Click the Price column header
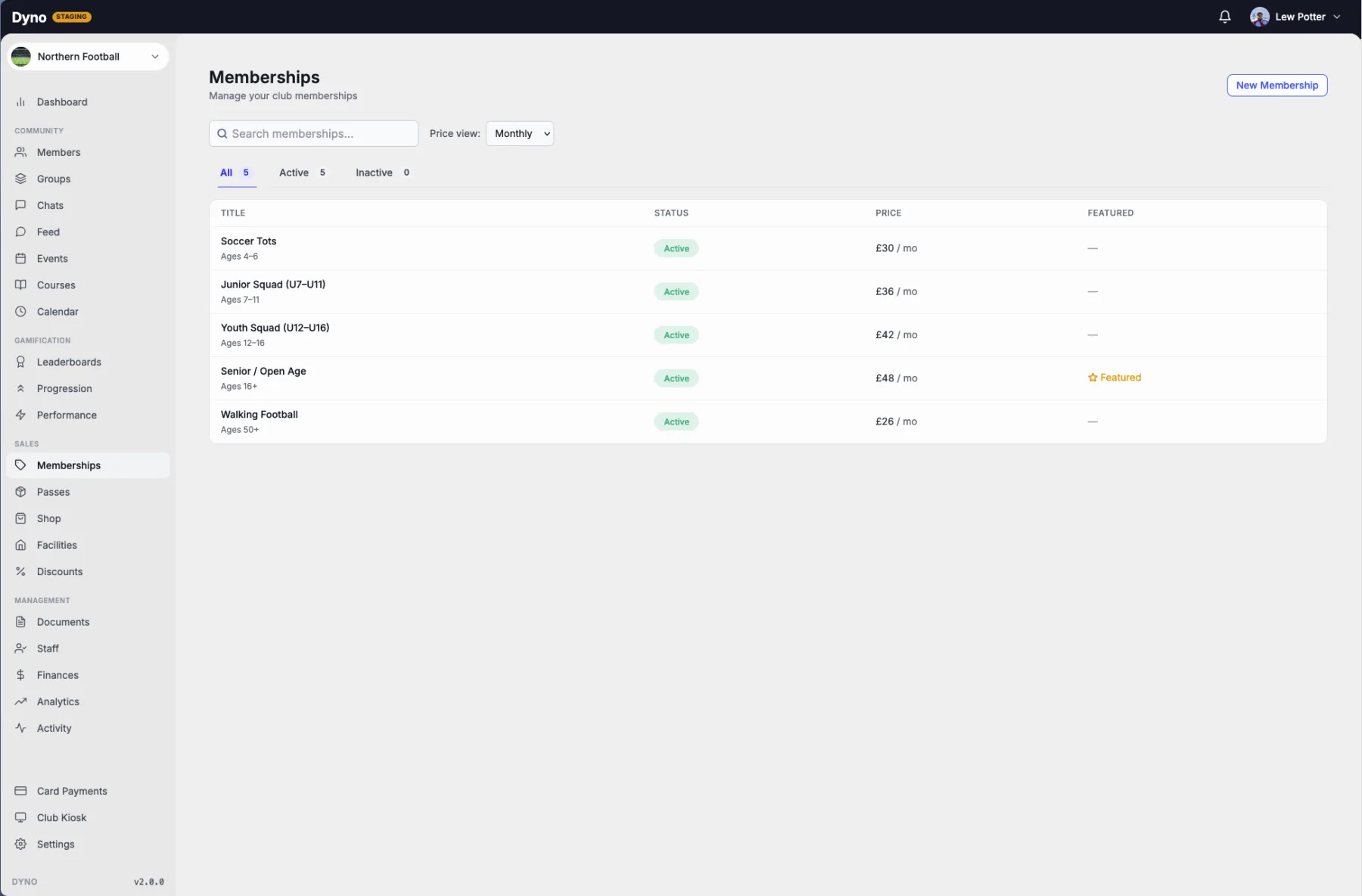Screen dimensions: 1362x896 [888, 213]
